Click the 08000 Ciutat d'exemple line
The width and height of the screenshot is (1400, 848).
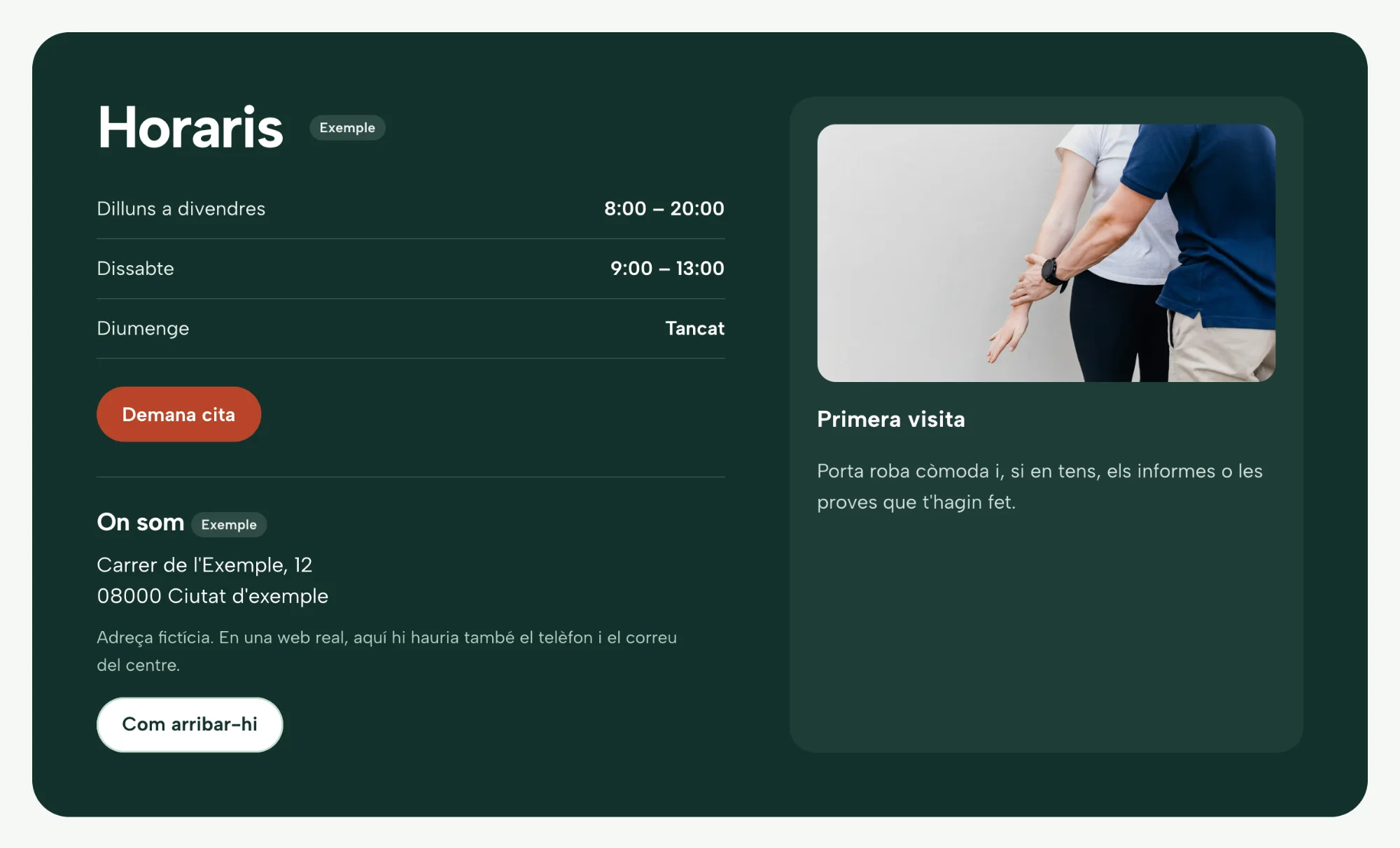click(x=212, y=595)
